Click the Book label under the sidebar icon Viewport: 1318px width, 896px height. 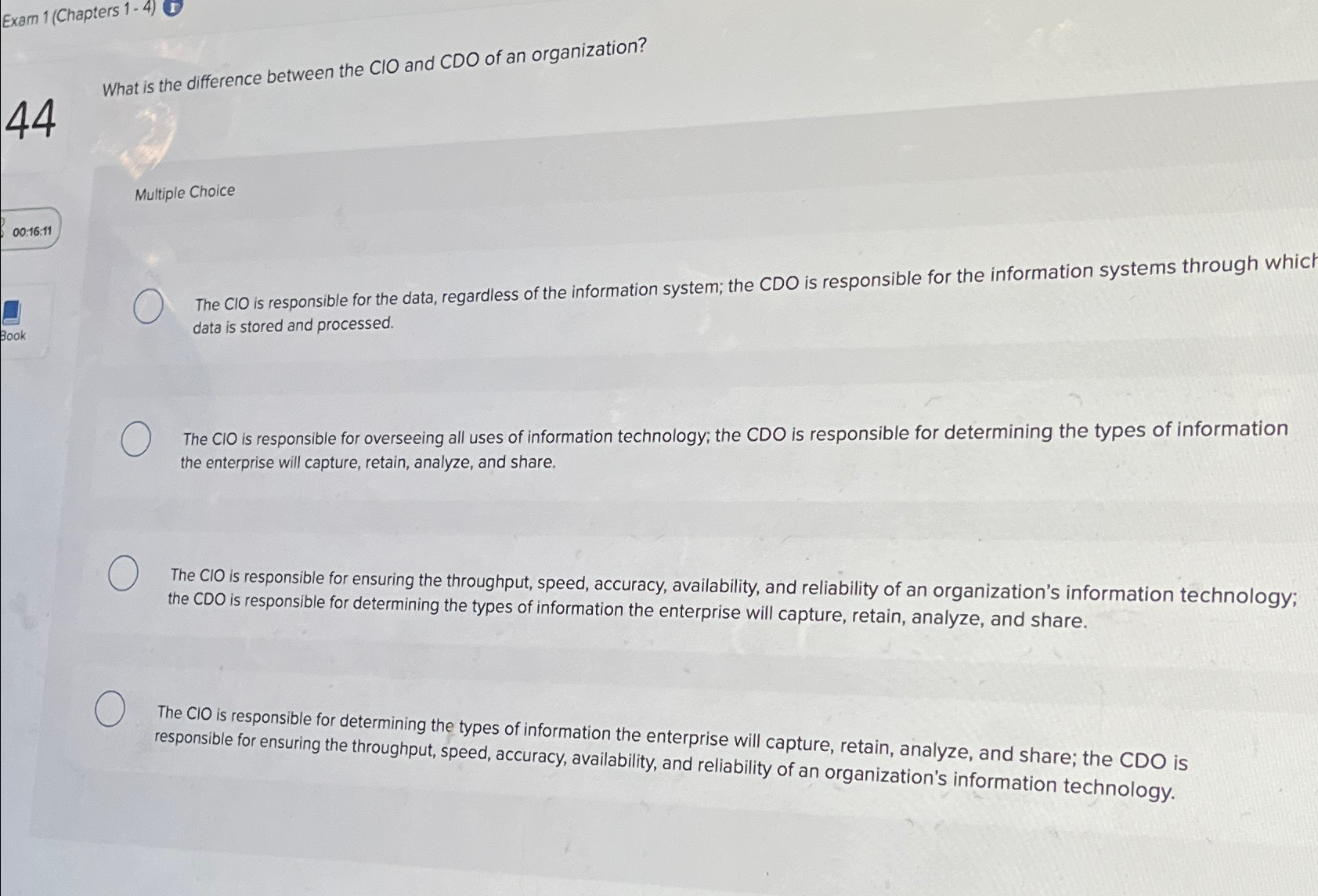pyautogui.click(x=12, y=335)
